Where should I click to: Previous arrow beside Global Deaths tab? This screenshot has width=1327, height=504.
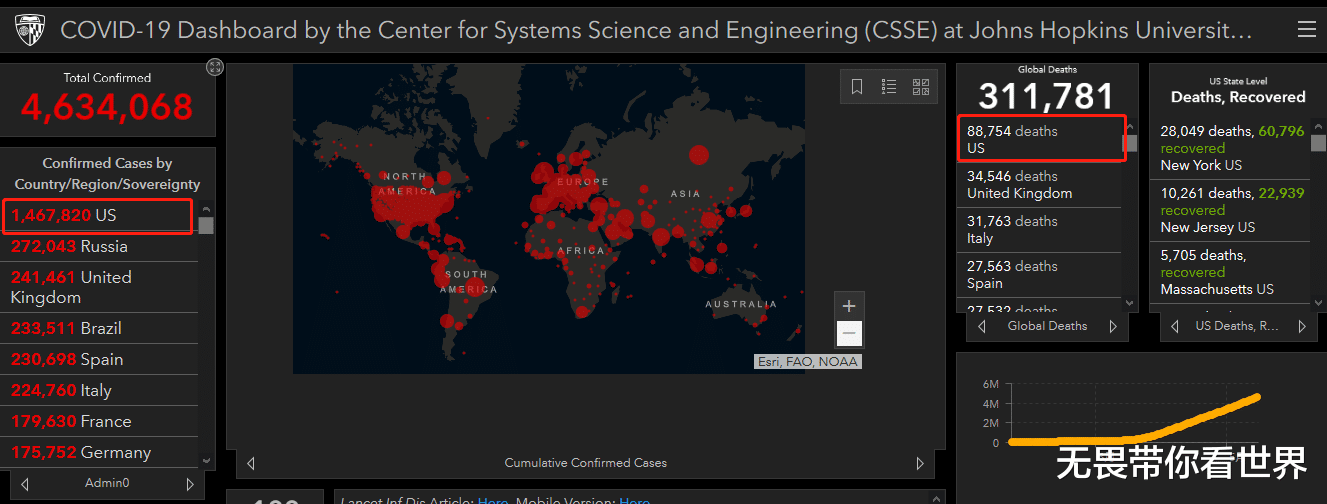click(x=982, y=326)
